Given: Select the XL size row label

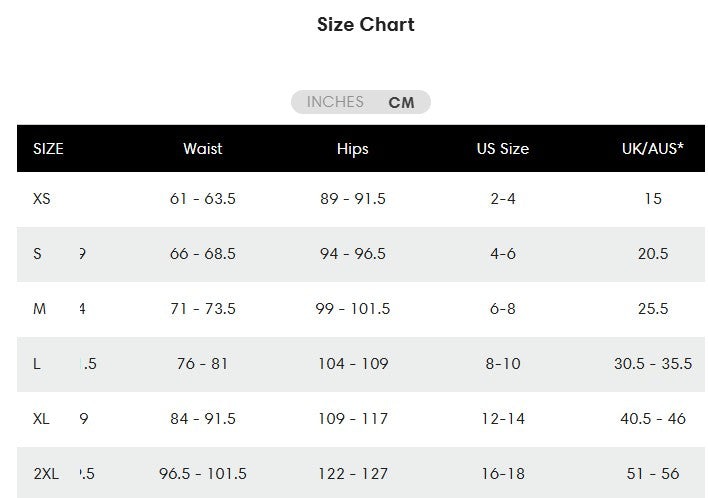Looking at the screenshot, I should pyautogui.click(x=41, y=419).
